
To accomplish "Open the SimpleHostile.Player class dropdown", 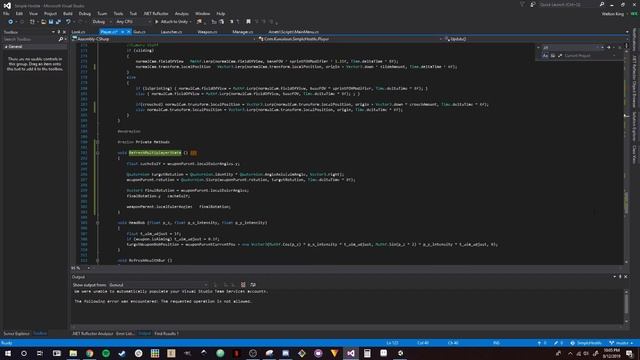I will tap(351, 39).
